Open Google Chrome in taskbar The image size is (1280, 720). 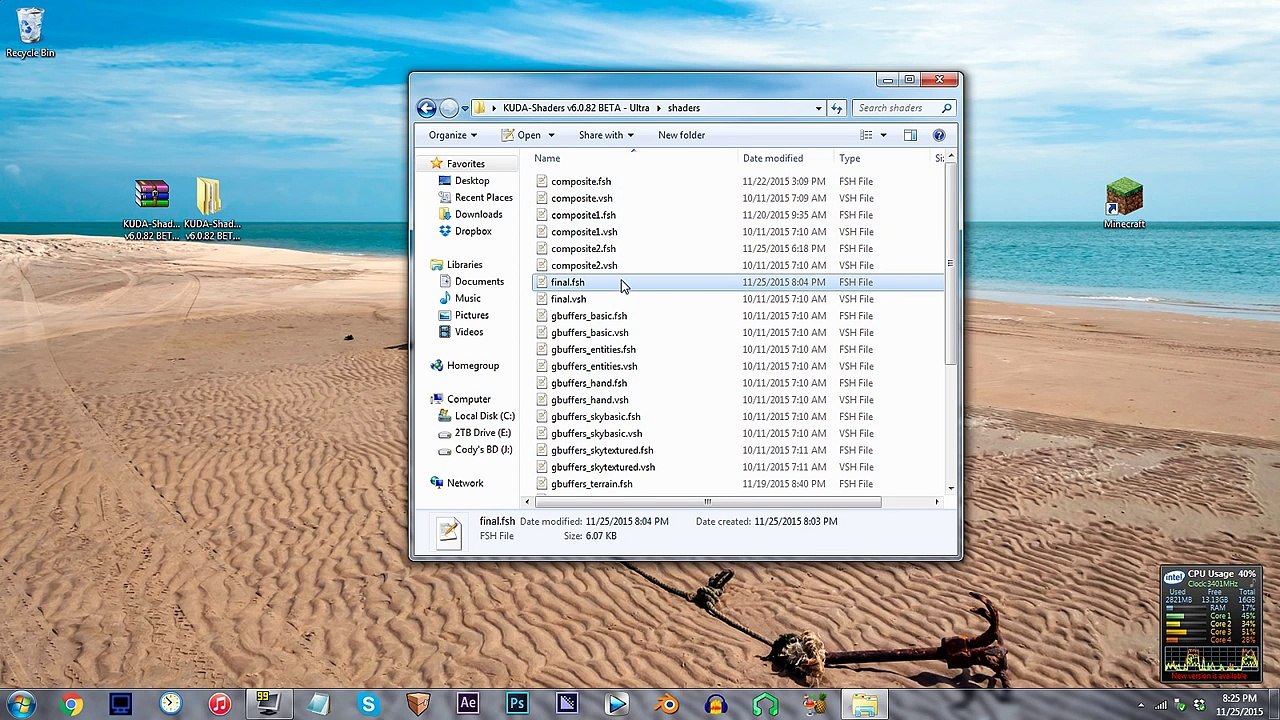(x=71, y=704)
